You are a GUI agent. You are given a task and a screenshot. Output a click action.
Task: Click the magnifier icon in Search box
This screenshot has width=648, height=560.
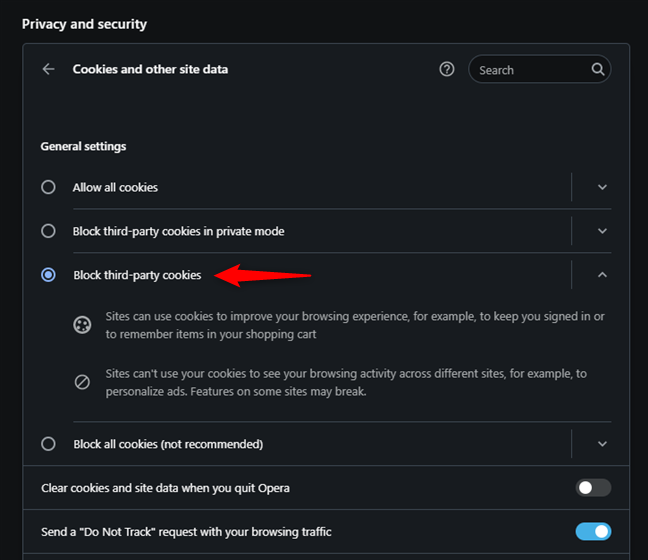tap(598, 69)
